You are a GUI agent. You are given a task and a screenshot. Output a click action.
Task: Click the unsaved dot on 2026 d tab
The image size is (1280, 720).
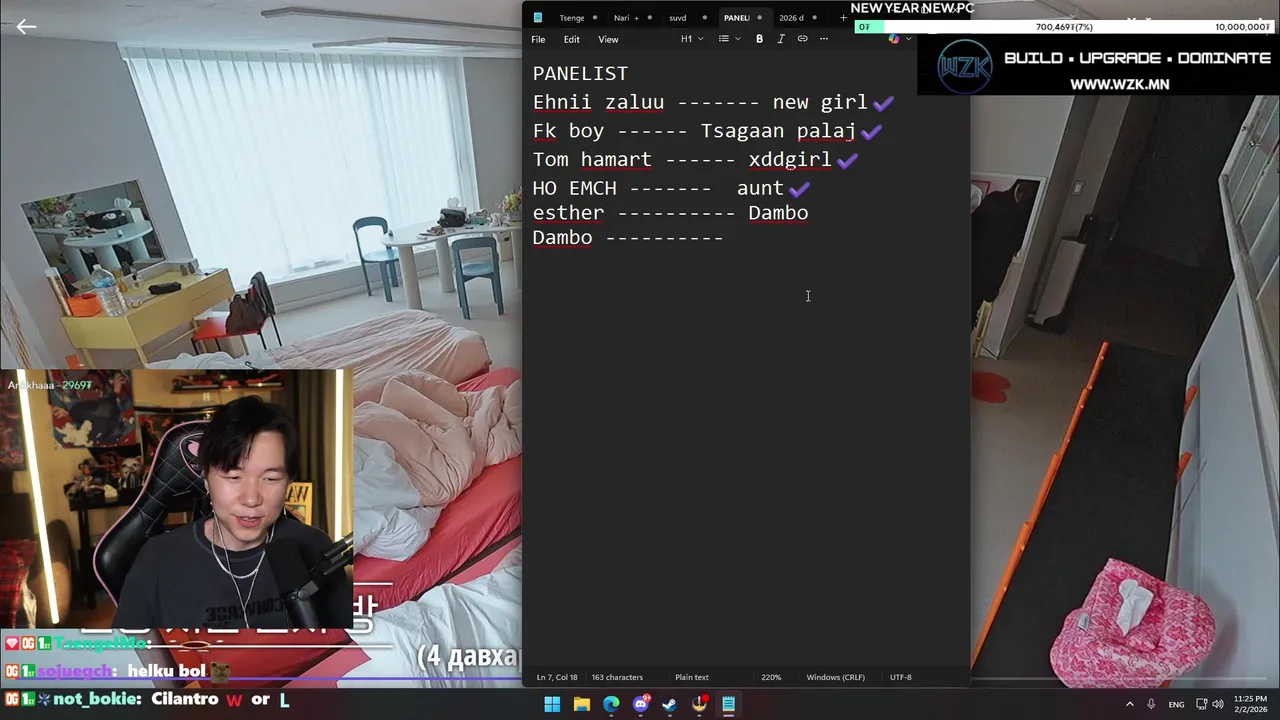click(814, 18)
